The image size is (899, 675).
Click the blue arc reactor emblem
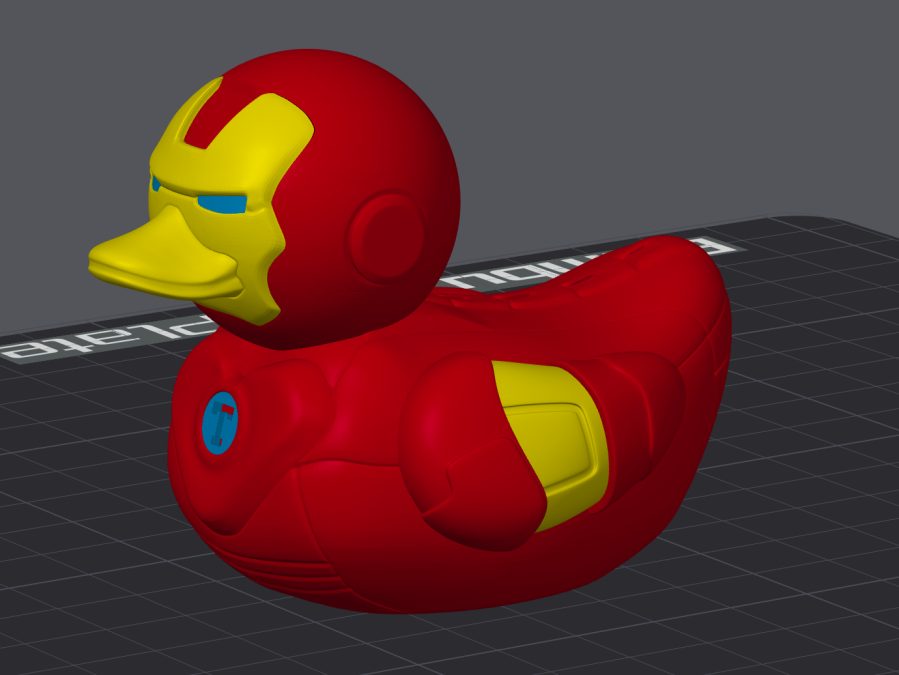pyautogui.click(x=220, y=423)
